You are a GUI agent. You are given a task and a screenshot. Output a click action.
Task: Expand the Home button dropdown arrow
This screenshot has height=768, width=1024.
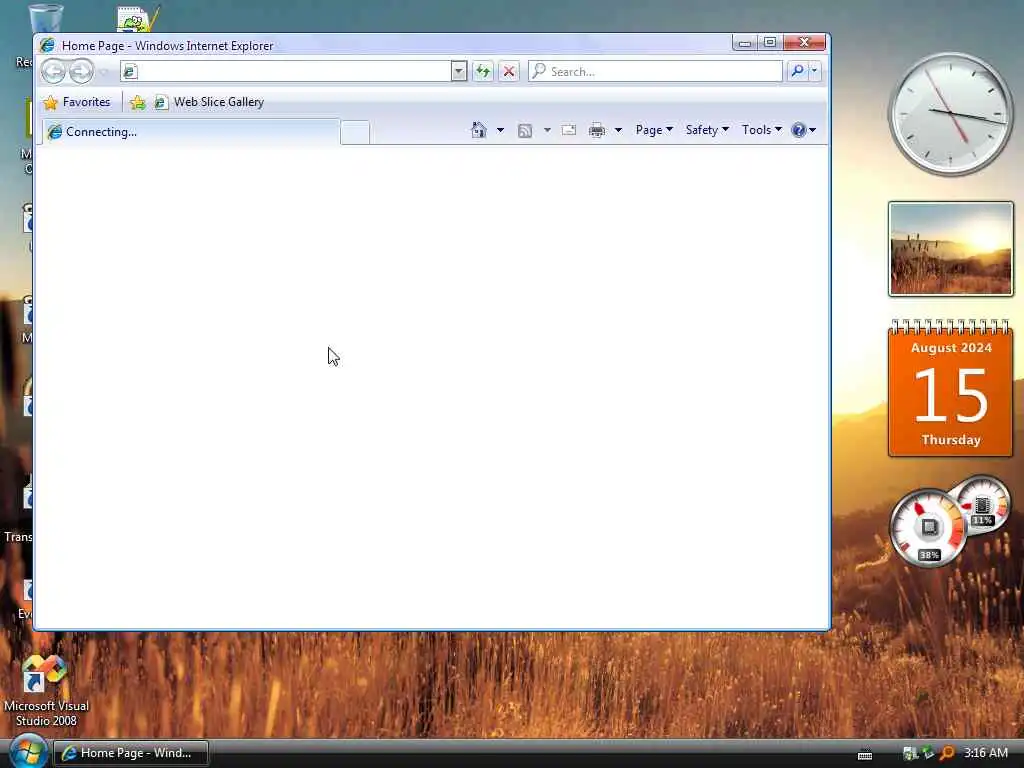tap(500, 131)
